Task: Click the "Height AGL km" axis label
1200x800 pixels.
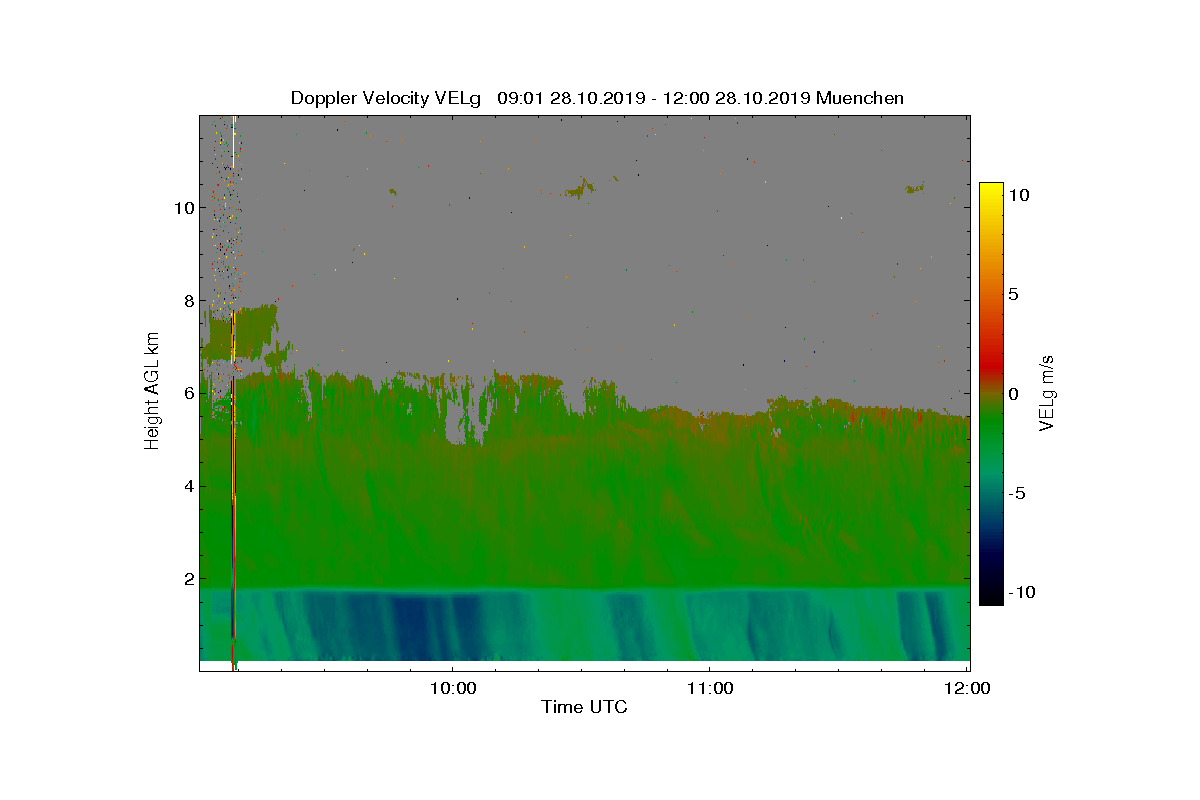Action: click(x=152, y=392)
